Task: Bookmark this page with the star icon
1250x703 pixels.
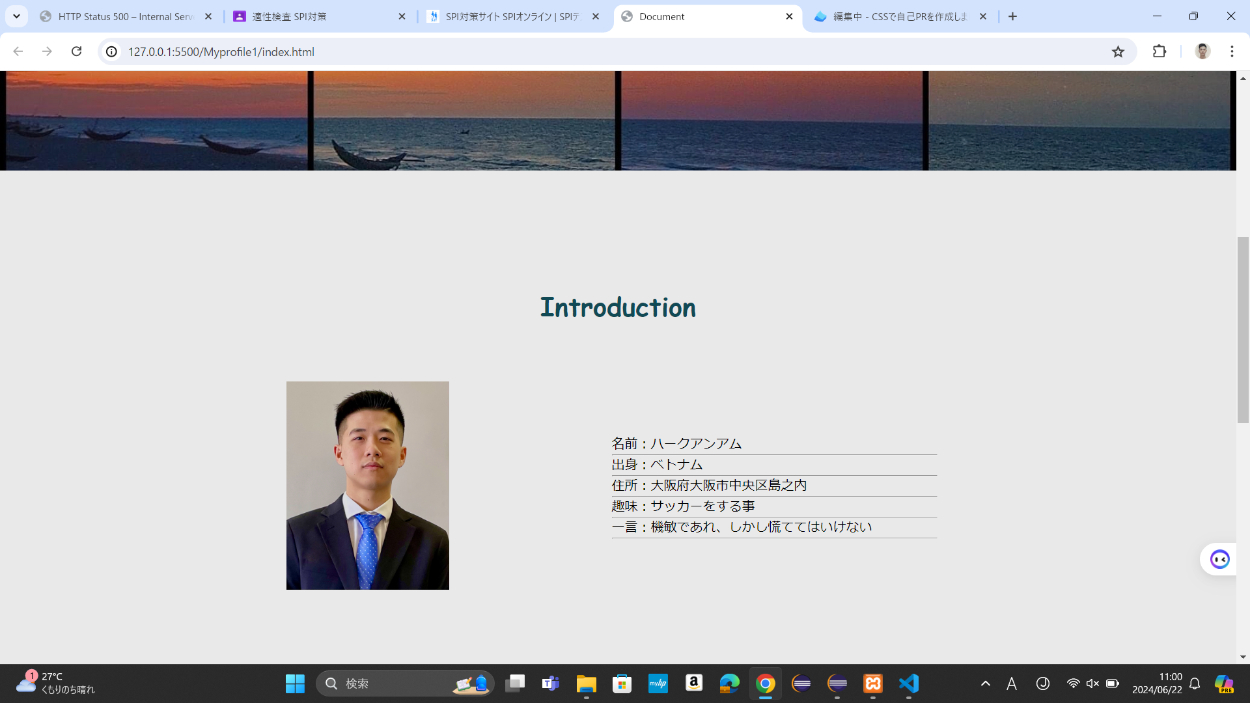Action: pos(1118,52)
